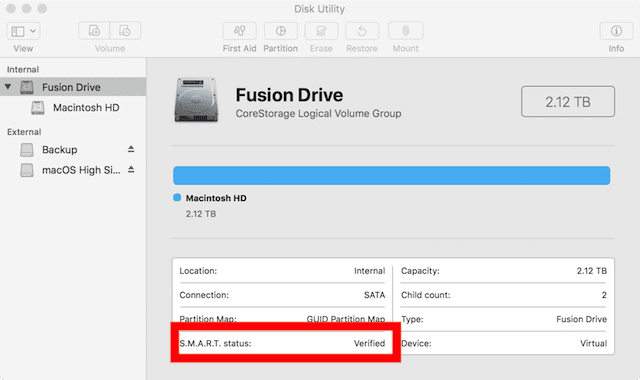
Task: Click the Child count row
Action: tap(504, 295)
